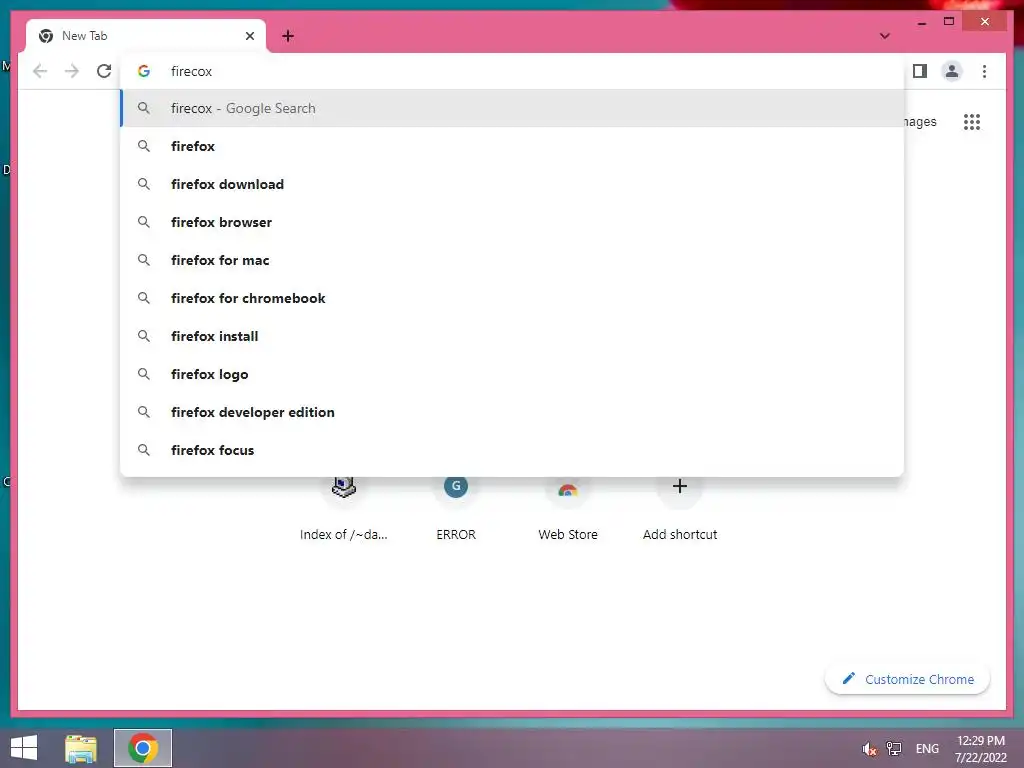Select 'firefox for chromebook' suggestion

pyautogui.click(x=513, y=298)
